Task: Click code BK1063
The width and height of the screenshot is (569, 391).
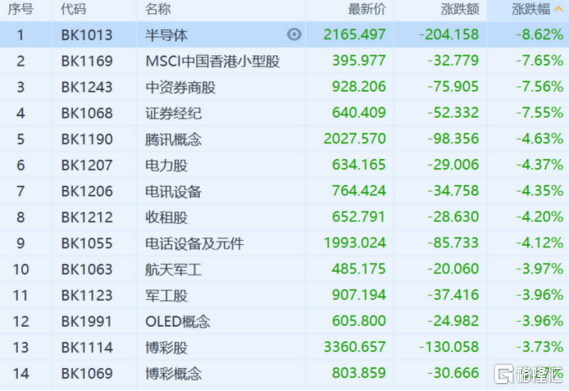Action: click(87, 269)
